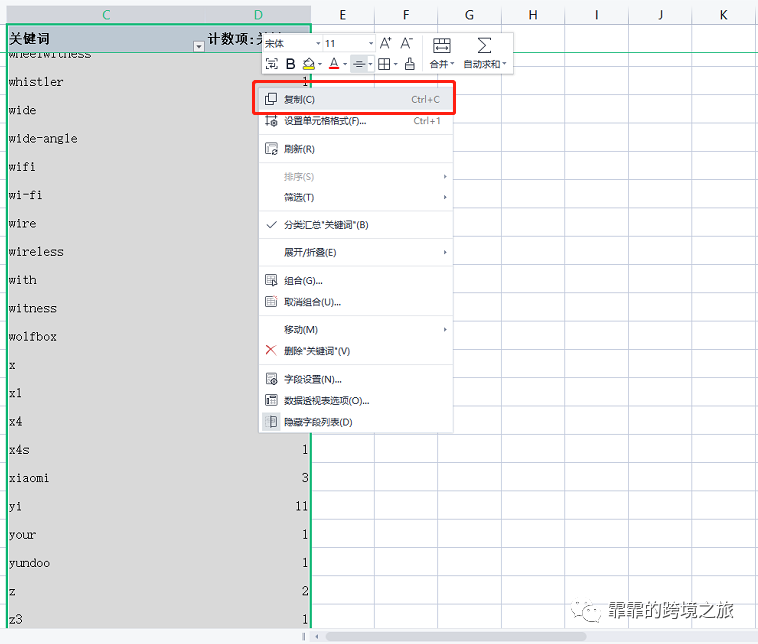The image size is (758, 644).
Task: Choose 组合(G)... menu entry
Action: (356, 280)
